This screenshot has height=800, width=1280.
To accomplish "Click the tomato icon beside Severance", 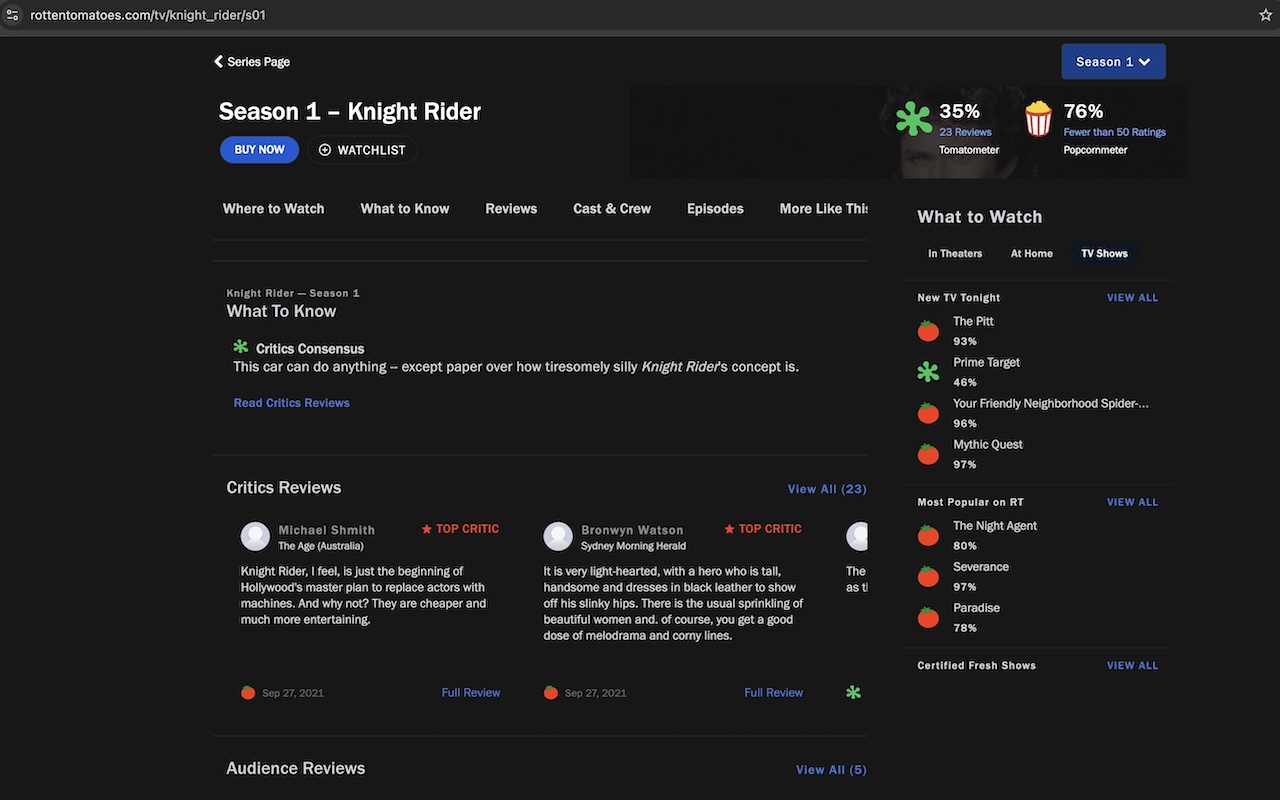I will 927,576.
